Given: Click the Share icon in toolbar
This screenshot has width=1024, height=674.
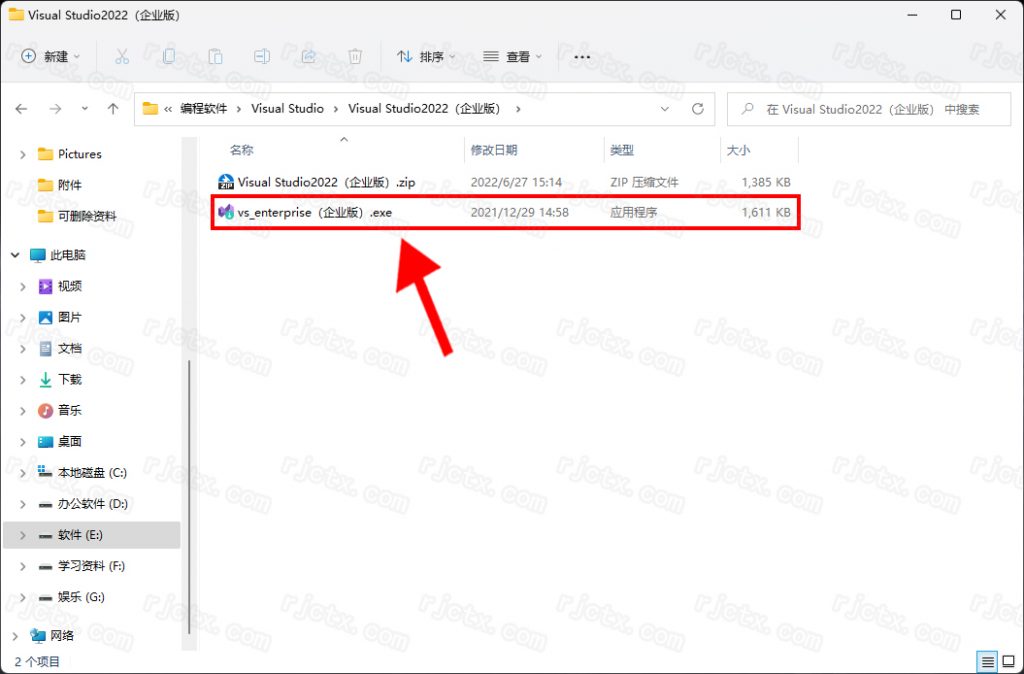Looking at the screenshot, I should 308,57.
